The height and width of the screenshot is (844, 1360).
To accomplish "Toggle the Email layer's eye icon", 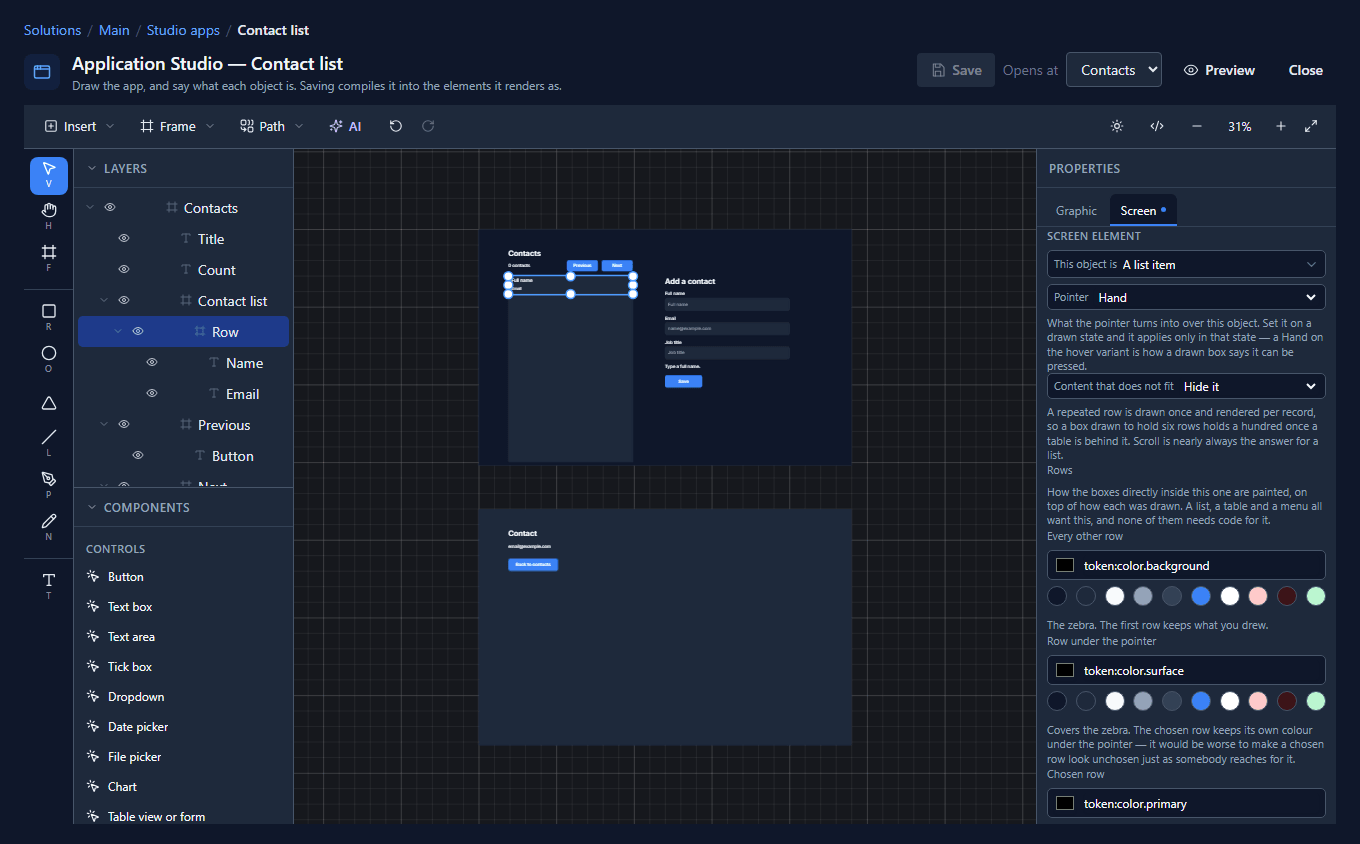I will click(x=152, y=394).
